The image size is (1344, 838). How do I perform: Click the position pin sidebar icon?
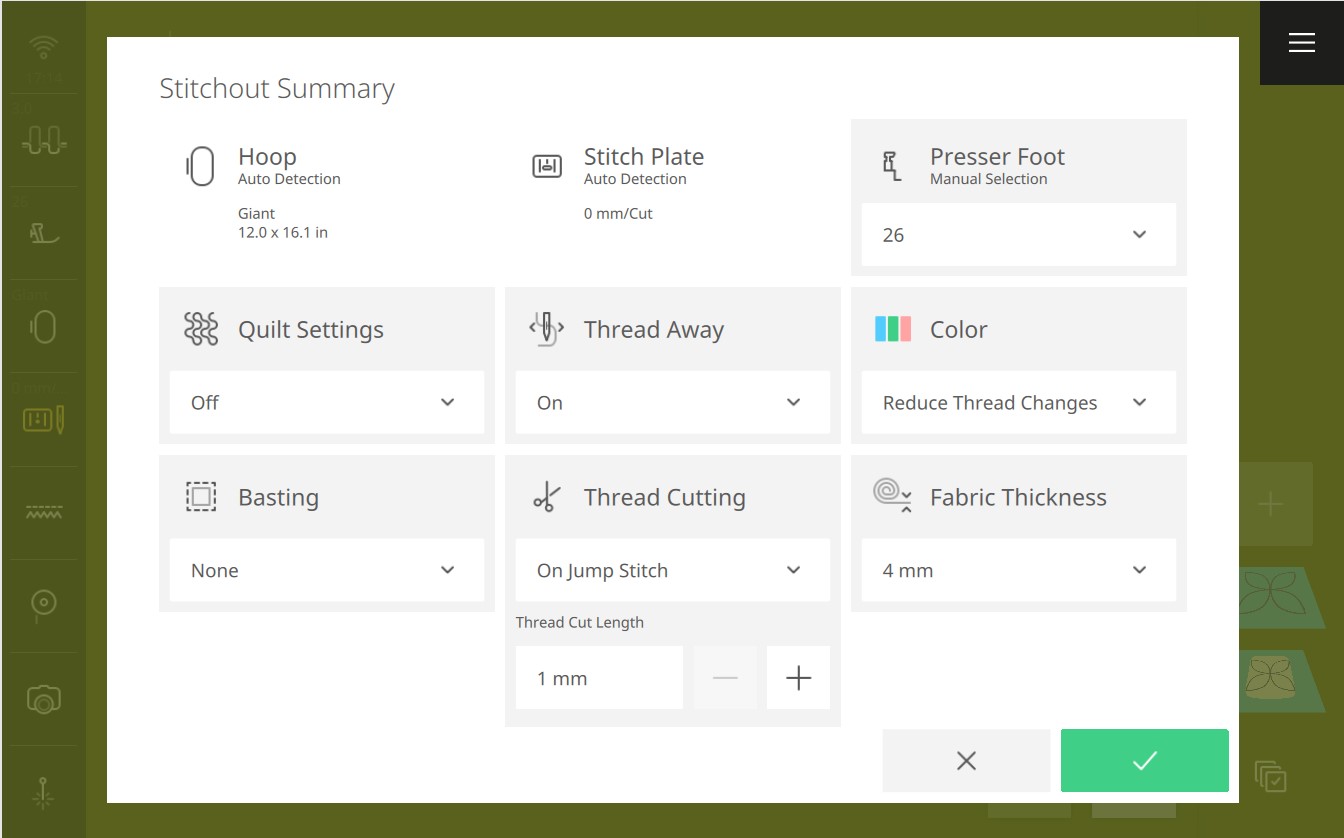[43, 605]
